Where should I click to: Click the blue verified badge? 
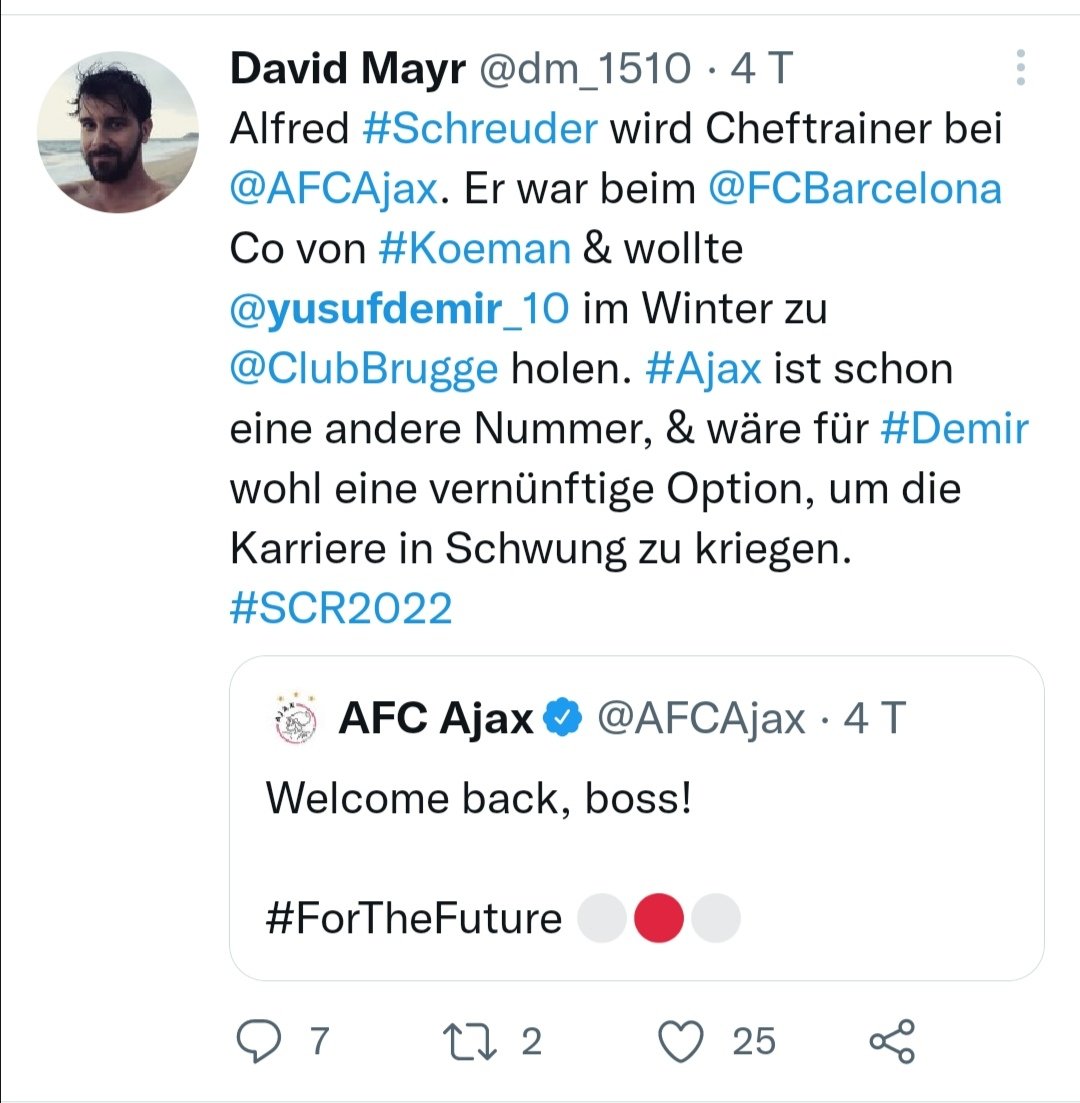[x=564, y=718]
